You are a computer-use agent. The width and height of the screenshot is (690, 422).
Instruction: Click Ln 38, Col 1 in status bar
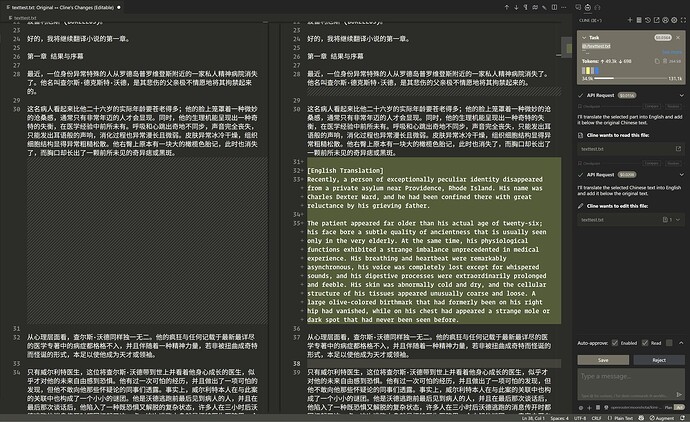(533, 418)
